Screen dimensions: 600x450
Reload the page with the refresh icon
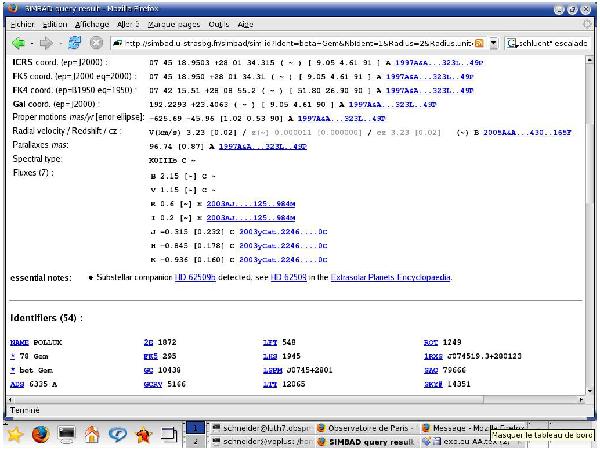(x=73, y=43)
